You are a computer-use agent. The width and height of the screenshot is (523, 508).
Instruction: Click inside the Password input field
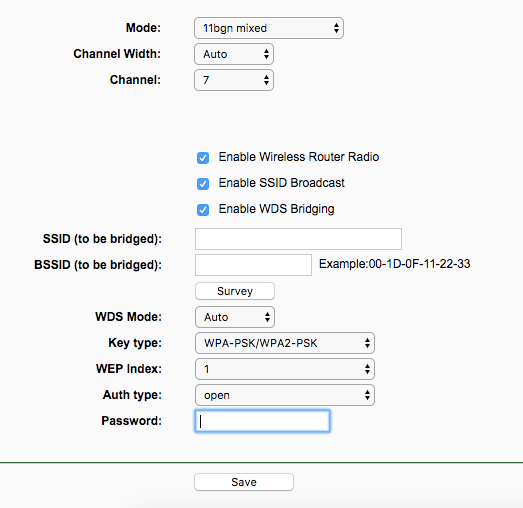click(x=263, y=421)
